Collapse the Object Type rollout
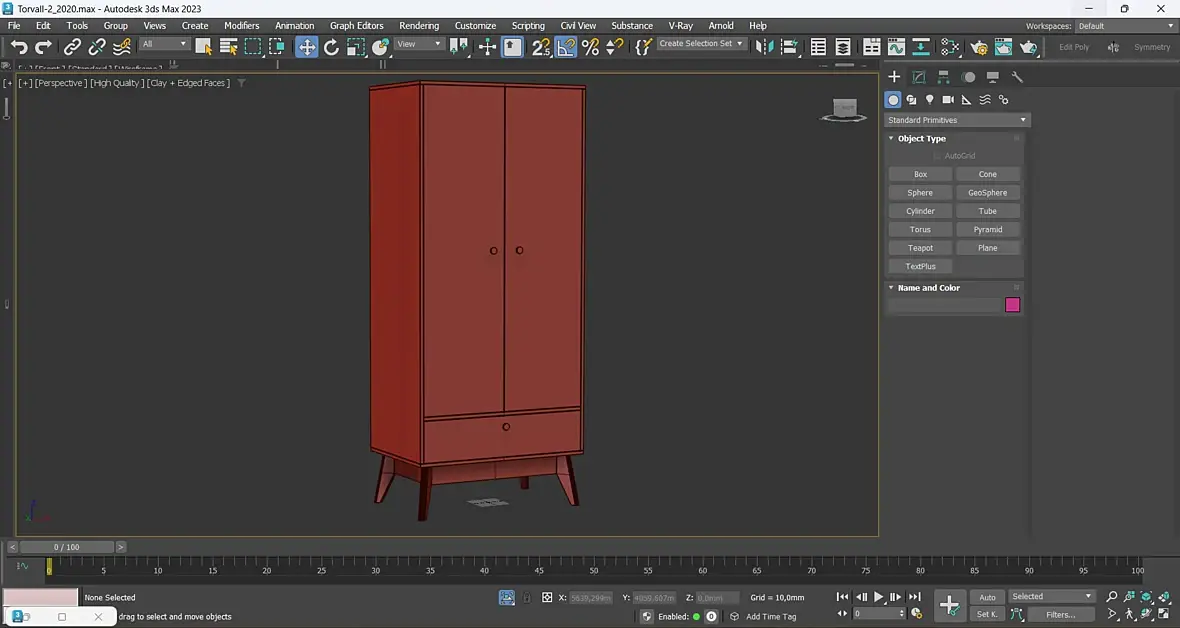1180x628 pixels. [x=921, y=139]
